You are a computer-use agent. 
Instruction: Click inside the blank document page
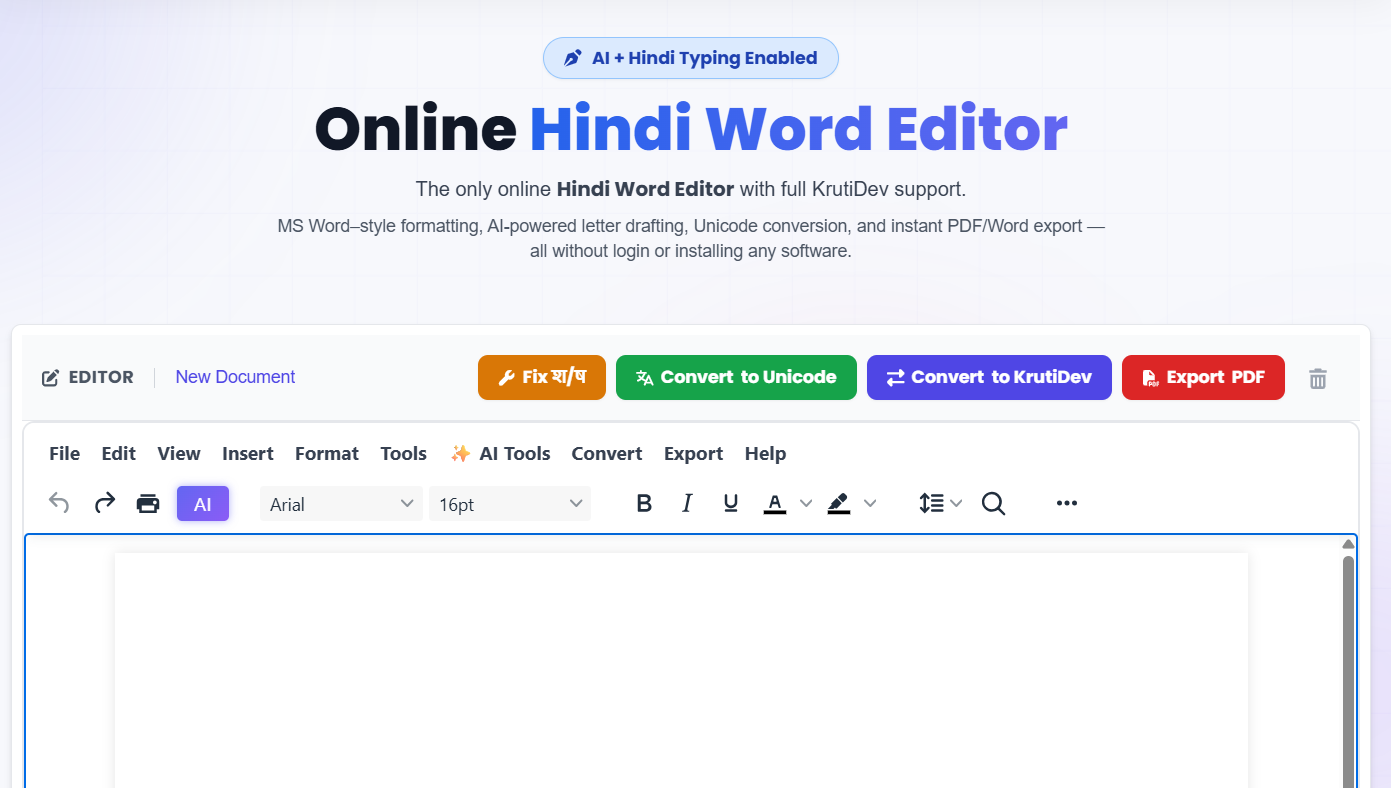tap(681, 670)
